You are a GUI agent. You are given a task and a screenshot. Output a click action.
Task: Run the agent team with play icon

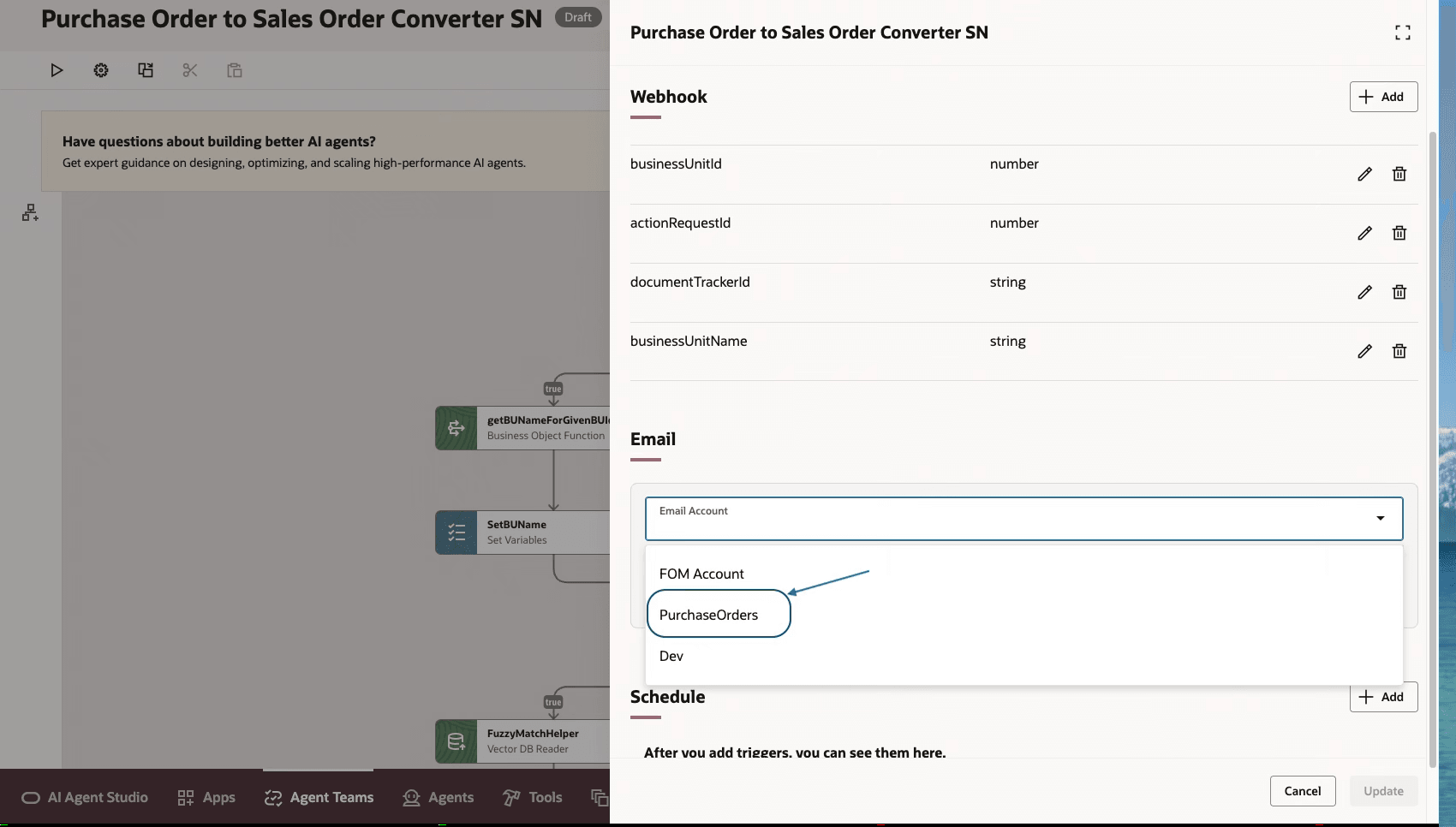click(x=57, y=70)
